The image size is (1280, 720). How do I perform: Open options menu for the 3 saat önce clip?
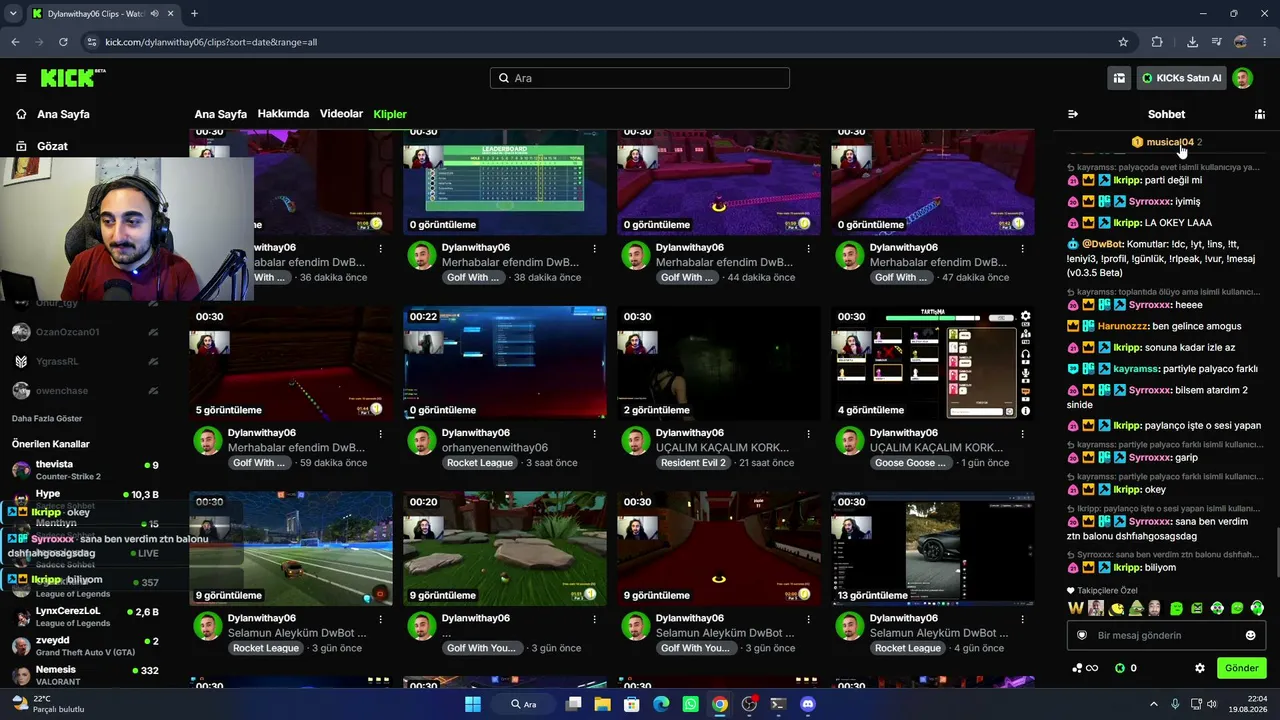coord(594,433)
